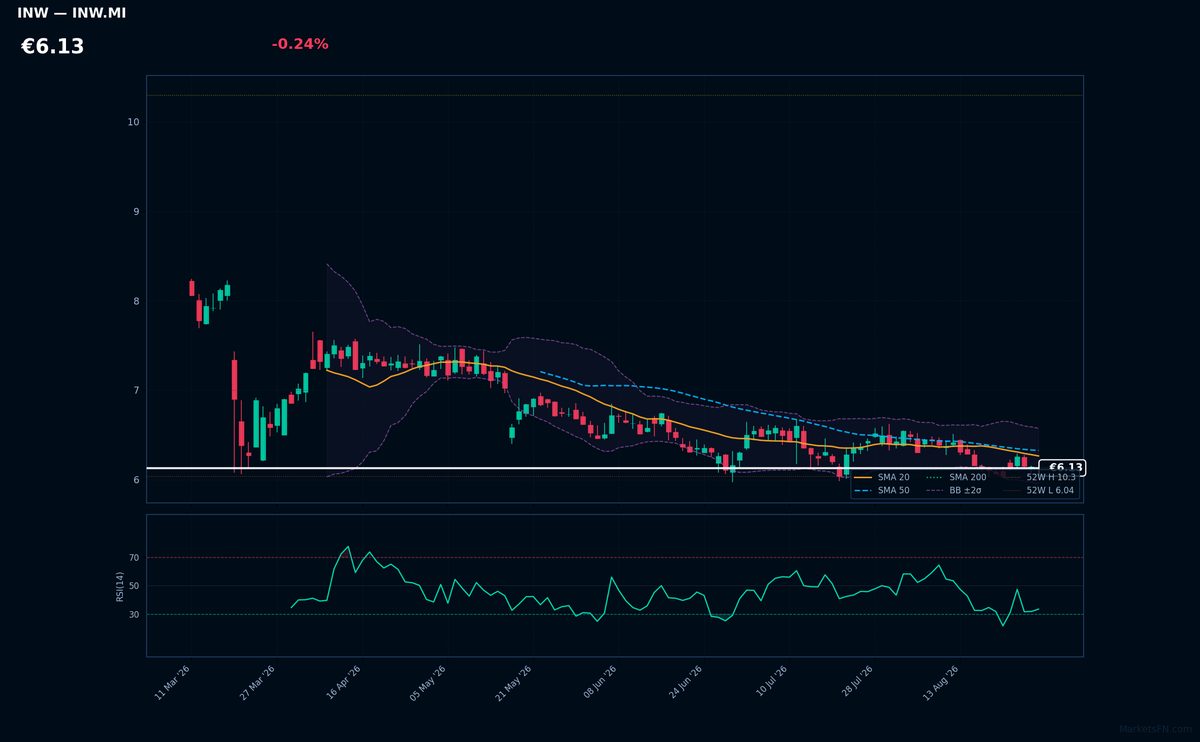Screen dimensions: 1200x742
Task: Click the 11 Mar '26 date label
Action: pyautogui.click(x=172, y=683)
